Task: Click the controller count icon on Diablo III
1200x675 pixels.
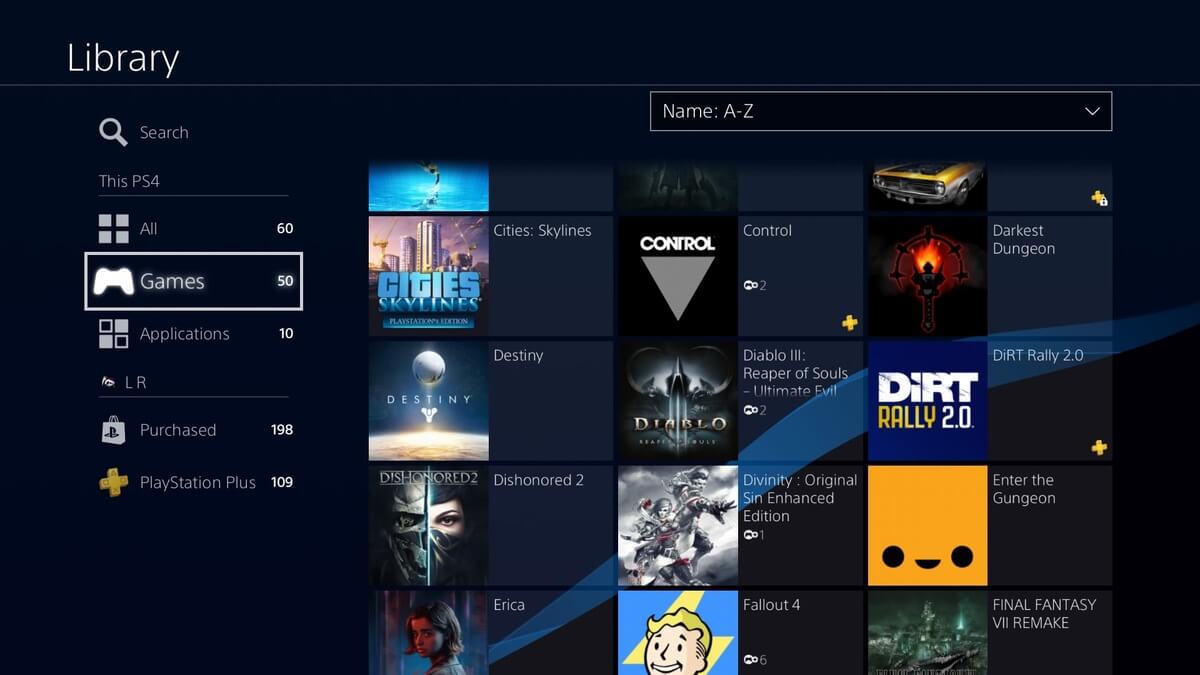Action: (750, 410)
